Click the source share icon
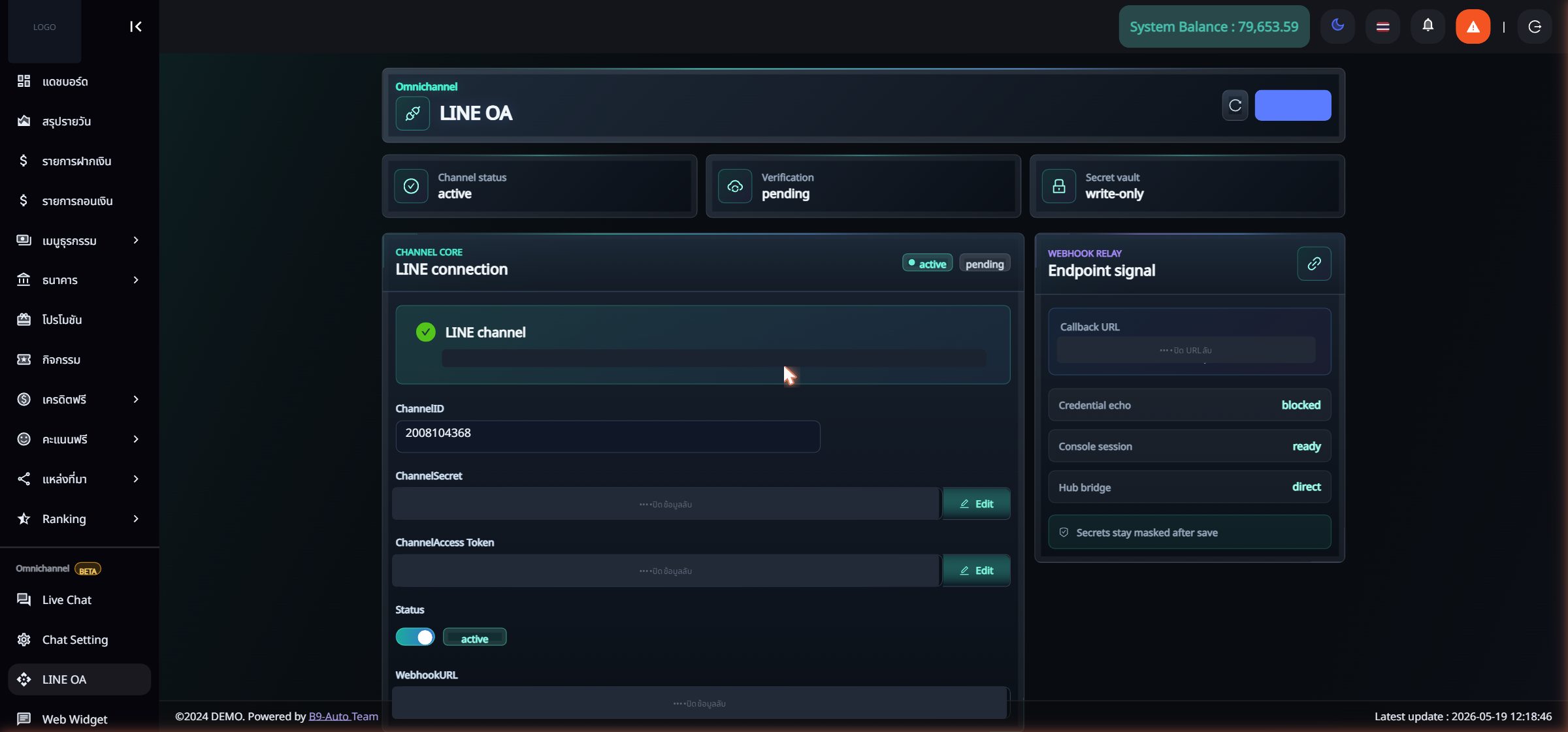This screenshot has width=1568, height=732. (x=24, y=479)
